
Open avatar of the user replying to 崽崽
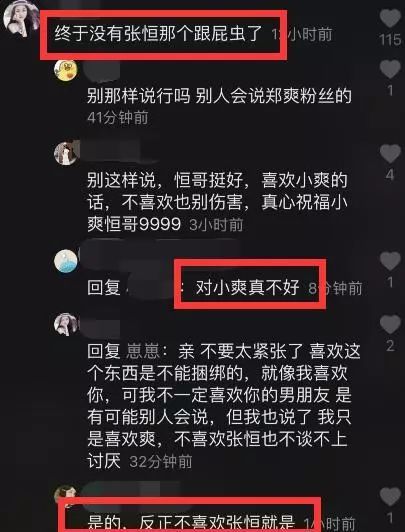[x=66, y=324]
